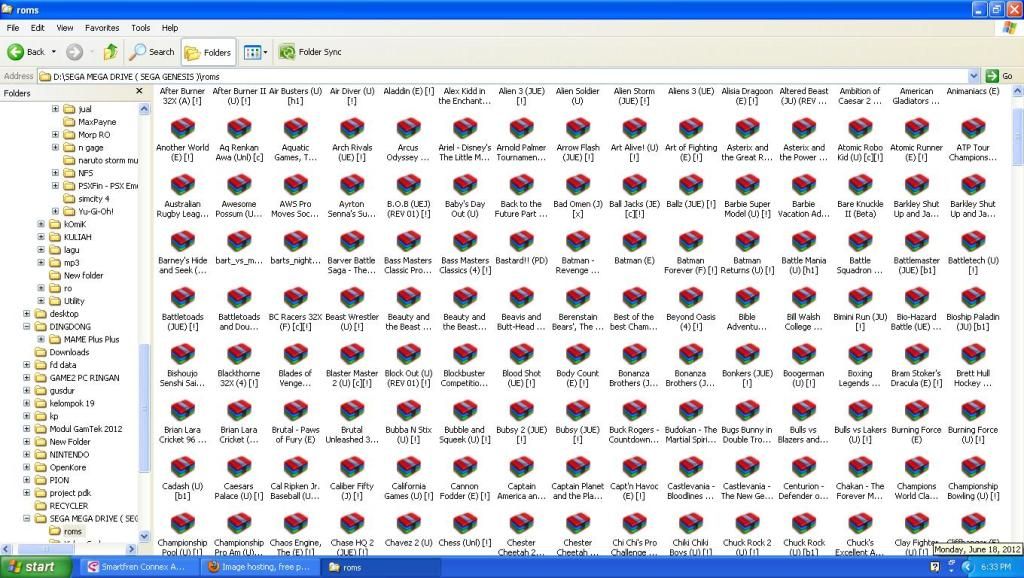Select the Battletech (U) archive icon

[973, 241]
